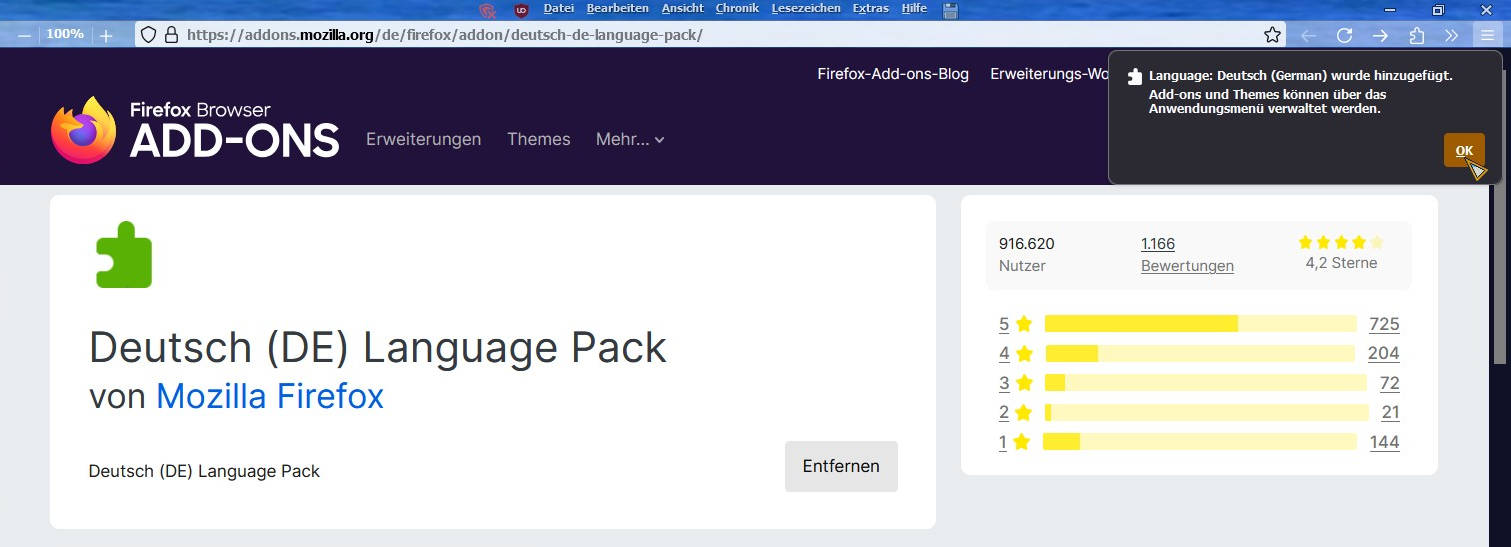Show more tools via double chevron

click(x=1452, y=35)
